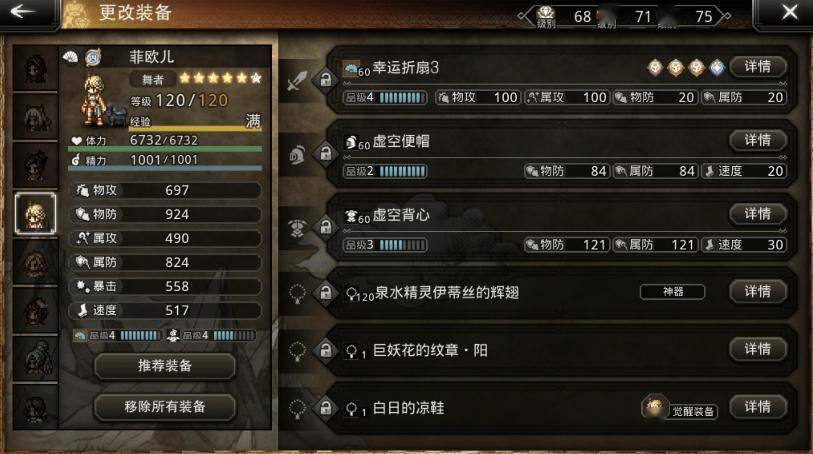Select the helmet slot icon
The width and height of the screenshot is (813, 454).
(298, 154)
